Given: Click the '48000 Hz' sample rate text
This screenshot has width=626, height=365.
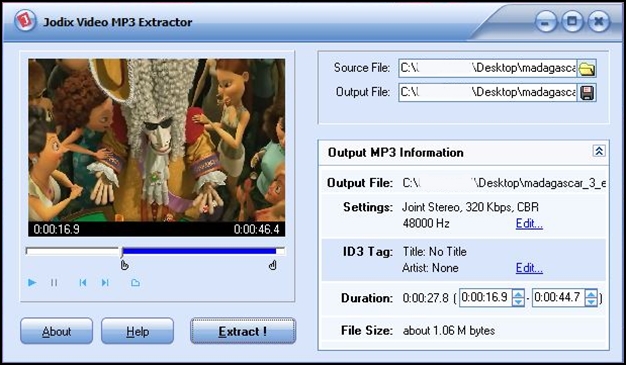Looking at the screenshot, I should pos(426,223).
